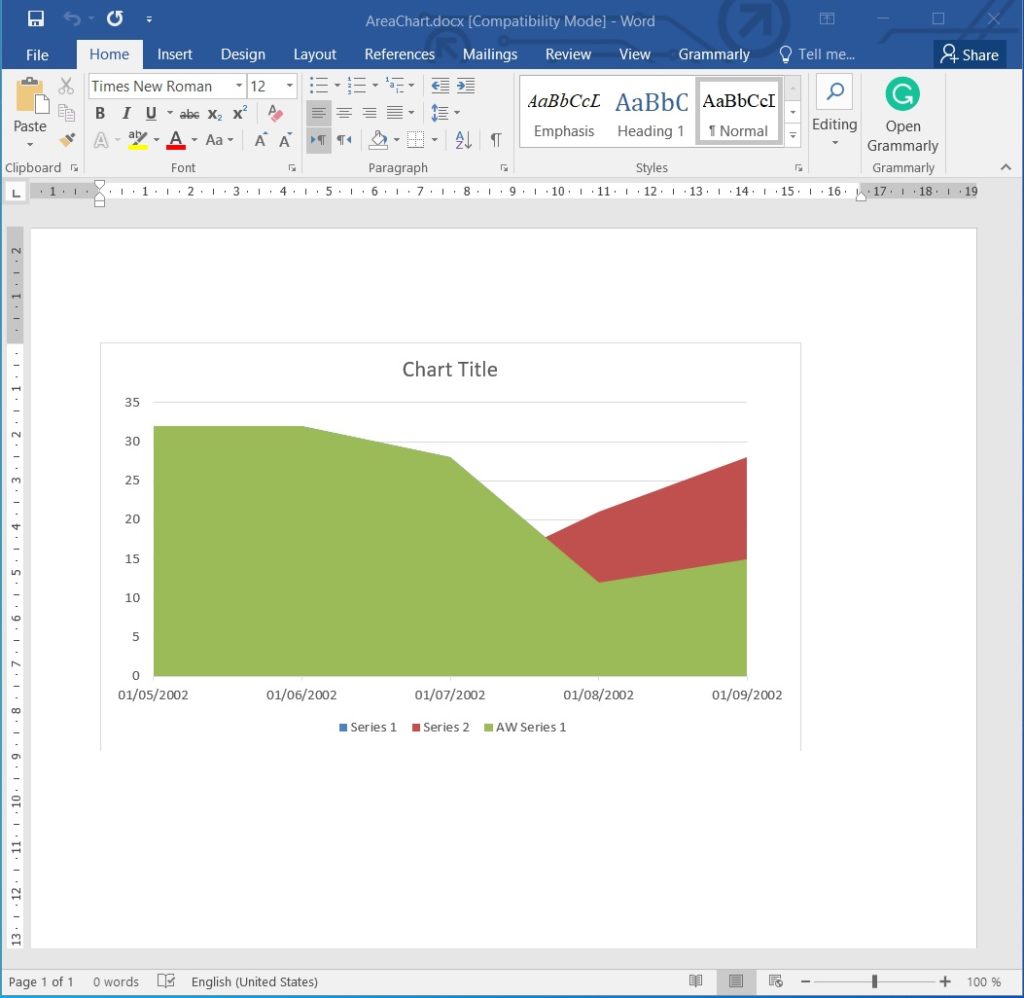Open the Sort dialog with the A-Z icon
1024x998 pixels.
tap(462, 140)
